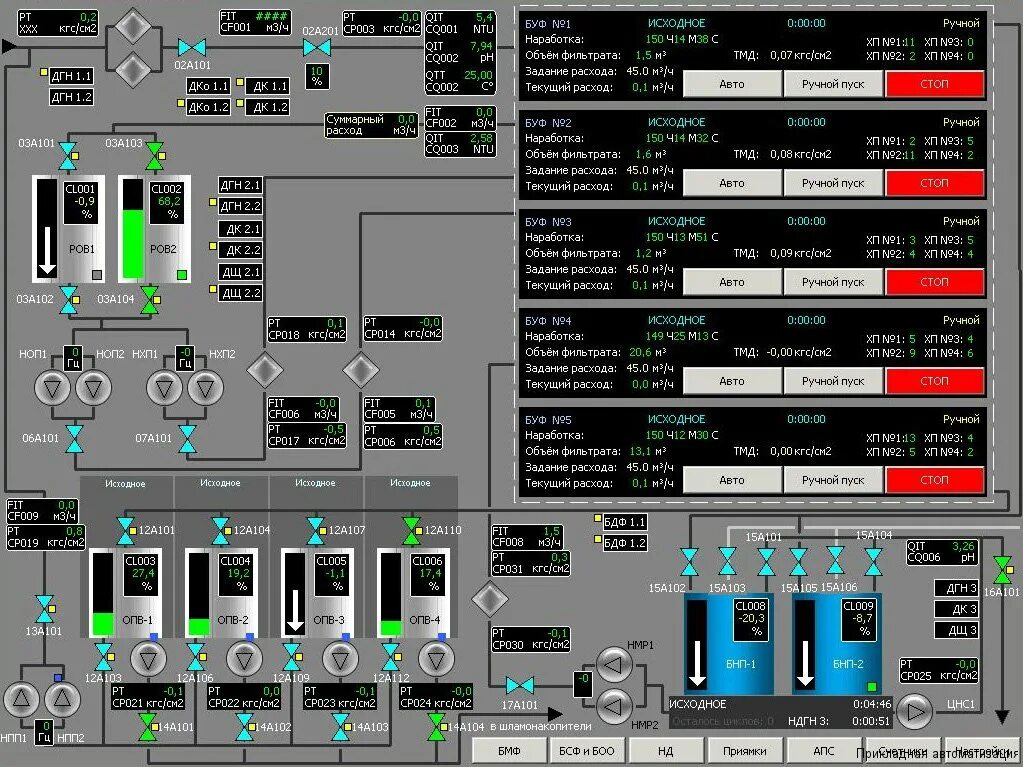Click valve 03A102 below РОВ1
The height and width of the screenshot is (767, 1023).
click(68, 299)
